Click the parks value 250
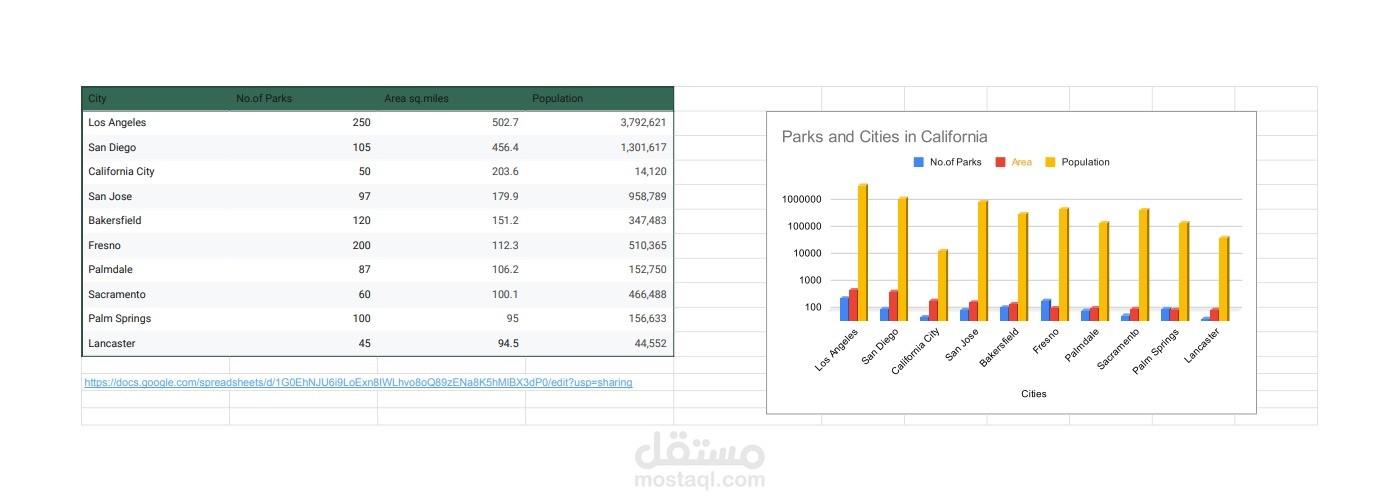 [x=361, y=122]
